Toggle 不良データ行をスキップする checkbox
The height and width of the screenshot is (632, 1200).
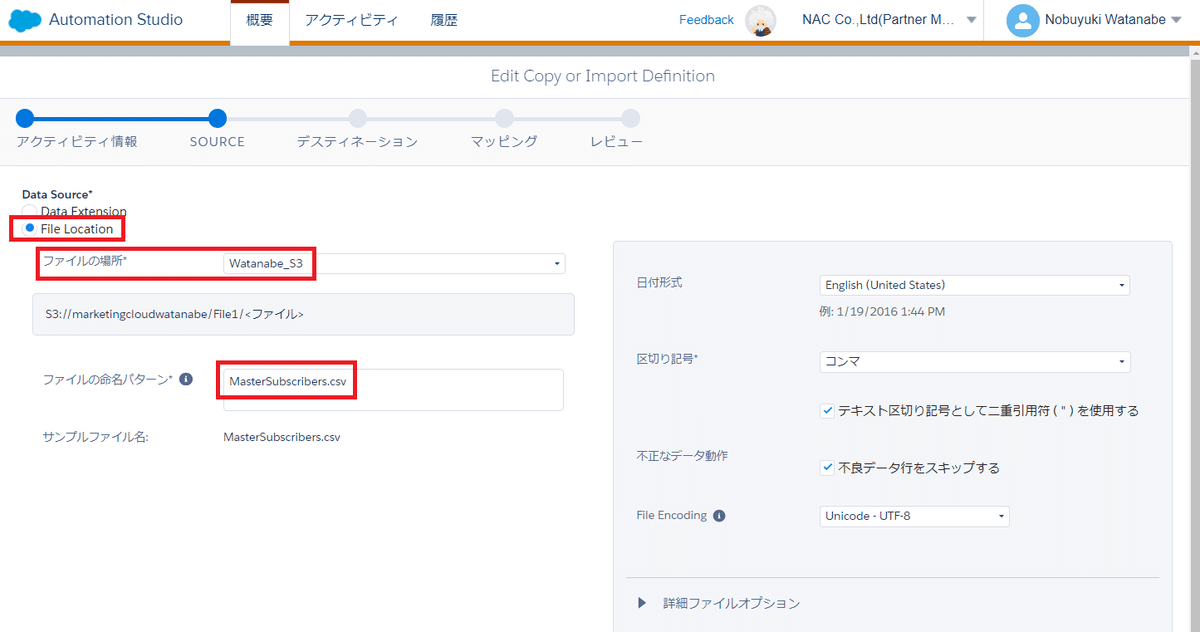pyautogui.click(x=827, y=467)
